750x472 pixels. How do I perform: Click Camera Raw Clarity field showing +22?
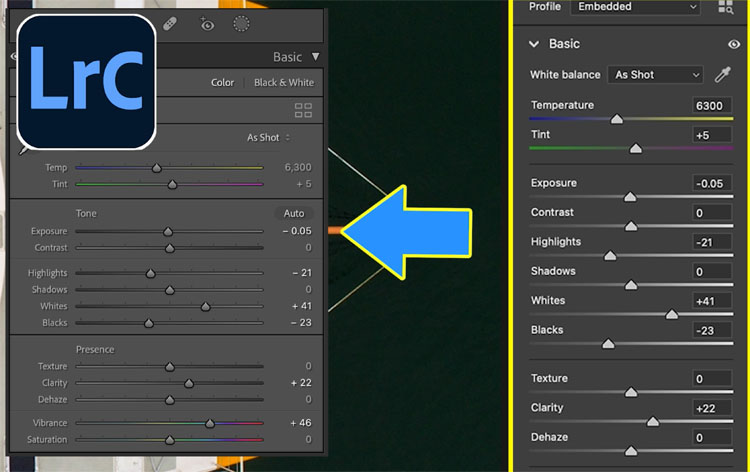click(712, 408)
